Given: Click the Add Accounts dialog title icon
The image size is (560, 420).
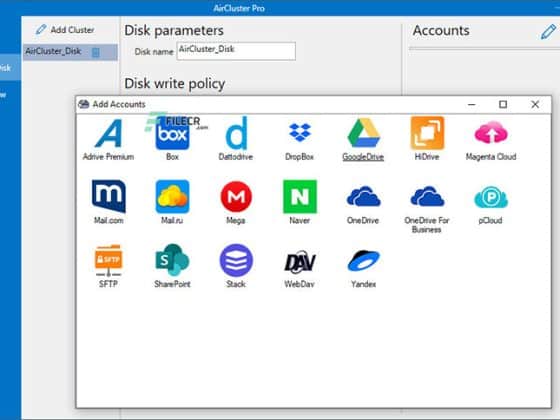Looking at the screenshot, I should coord(84,104).
